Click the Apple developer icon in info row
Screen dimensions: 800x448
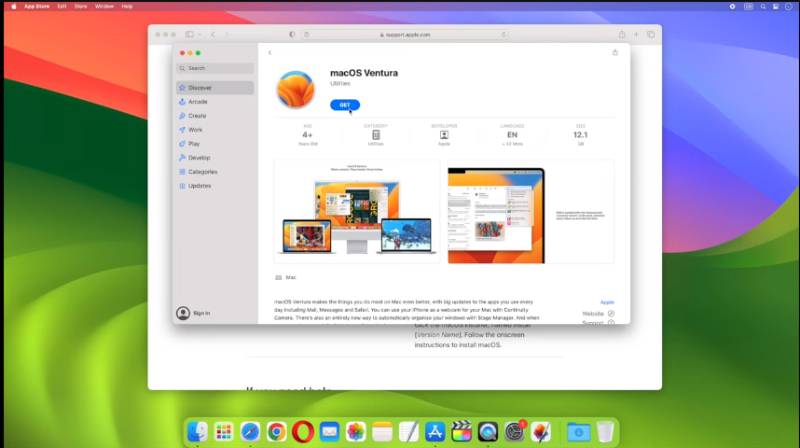[444, 135]
